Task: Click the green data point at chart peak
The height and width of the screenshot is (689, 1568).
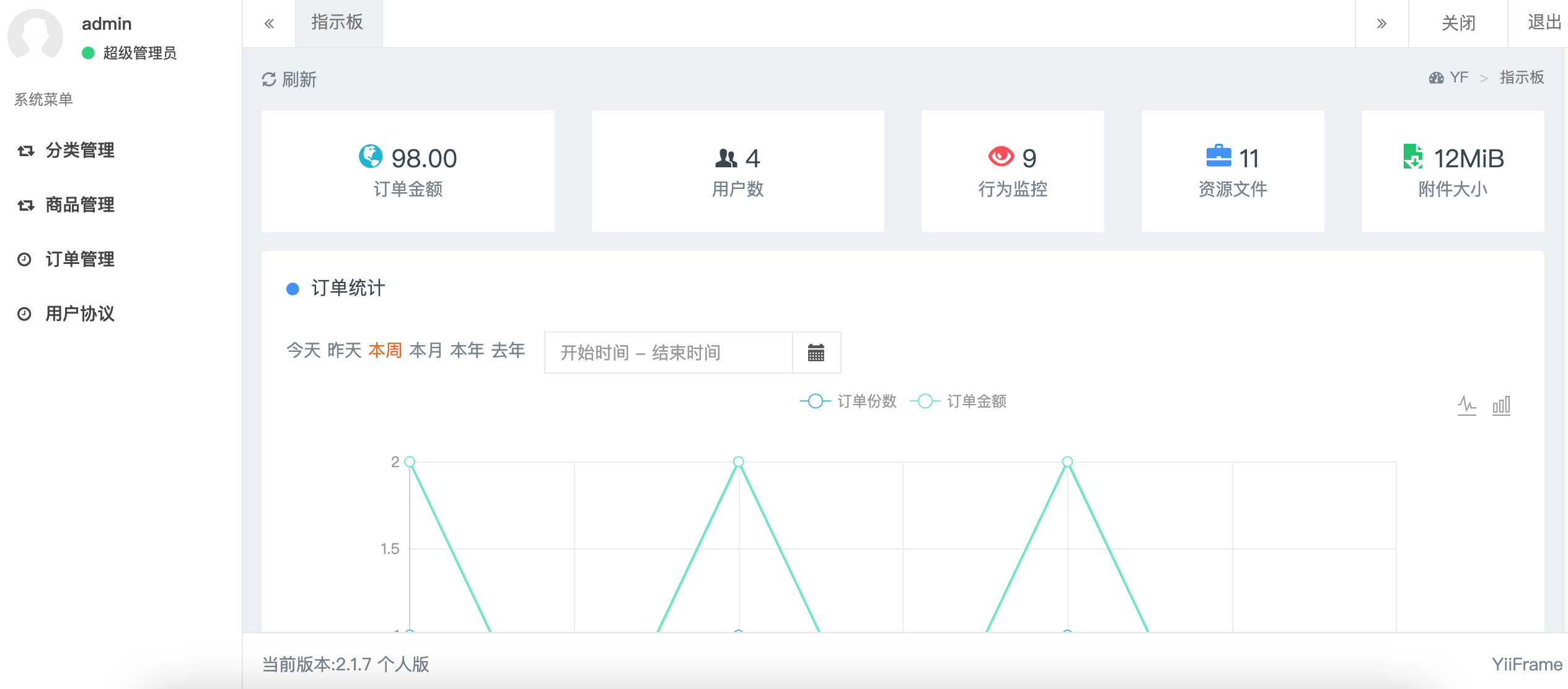Action: [738, 462]
